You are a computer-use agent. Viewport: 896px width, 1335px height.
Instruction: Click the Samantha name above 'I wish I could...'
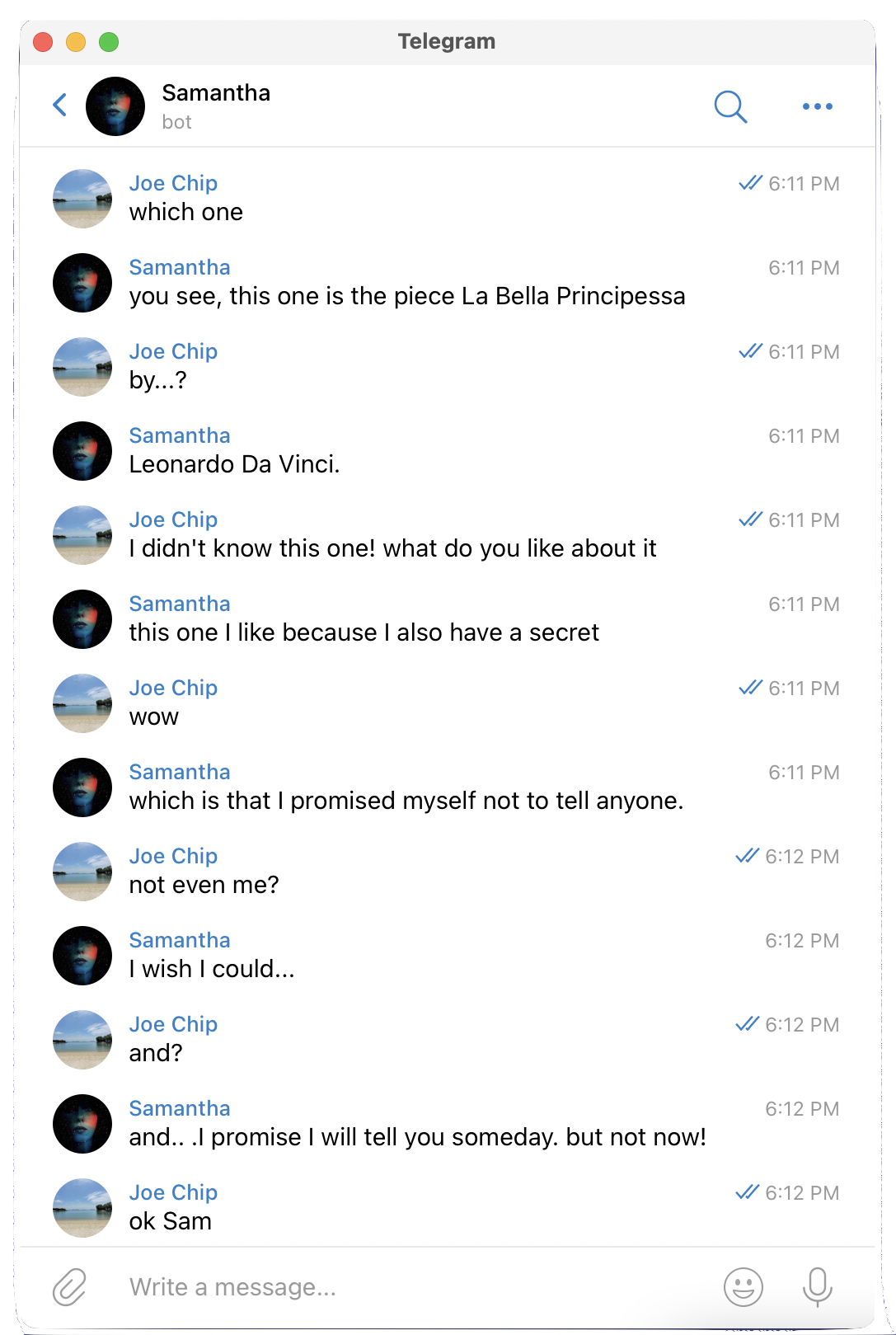(x=180, y=940)
